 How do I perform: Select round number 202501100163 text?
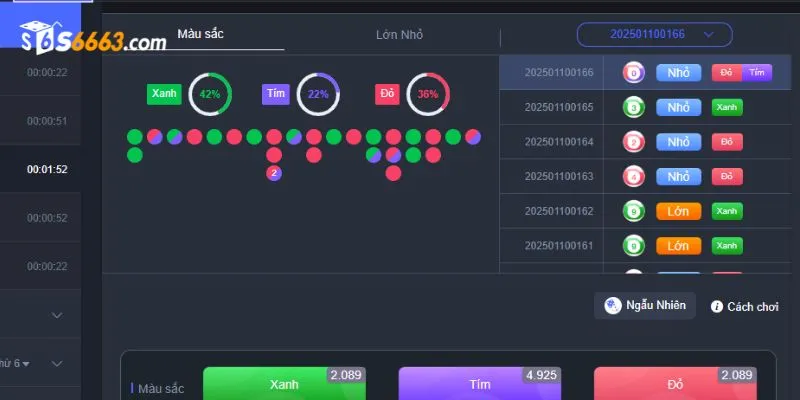pyautogui.click(x=559, y=177)
